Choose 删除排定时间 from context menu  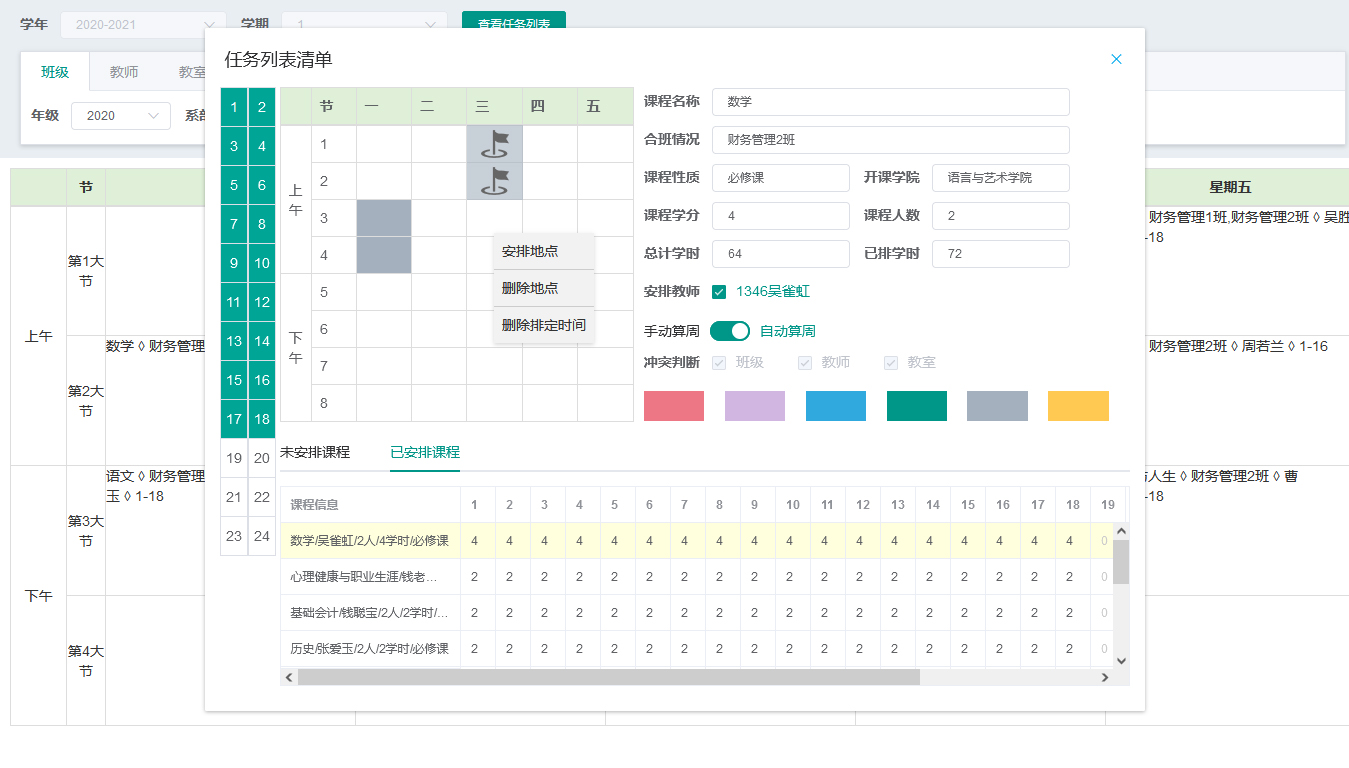[x=544, y=325]
